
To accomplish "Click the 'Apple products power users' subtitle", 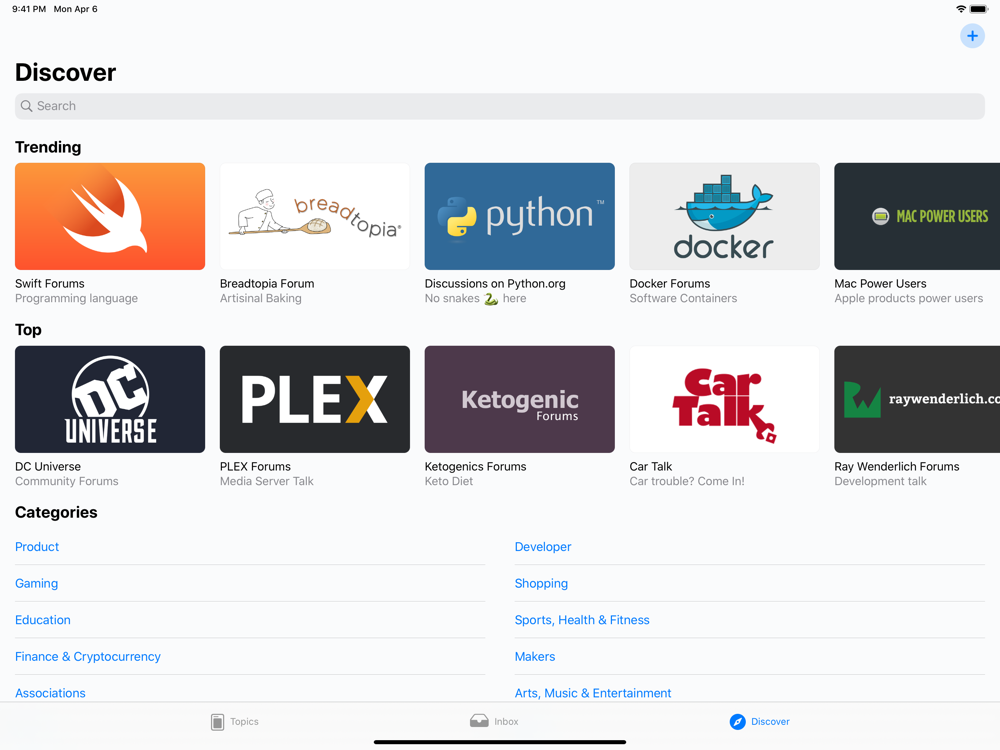I will [x=909, y=298].
